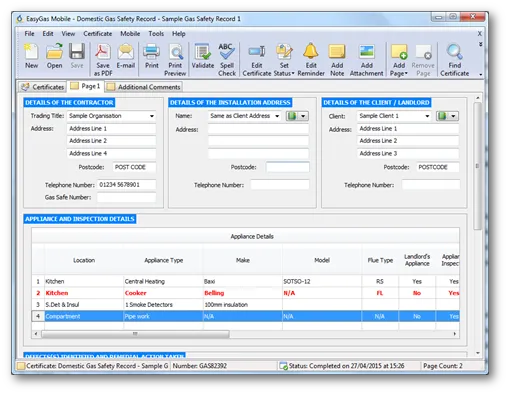Image resolution: width=508 pixels, height=394 pixels.
Task: Open the File menu
Action: (29, 34)
